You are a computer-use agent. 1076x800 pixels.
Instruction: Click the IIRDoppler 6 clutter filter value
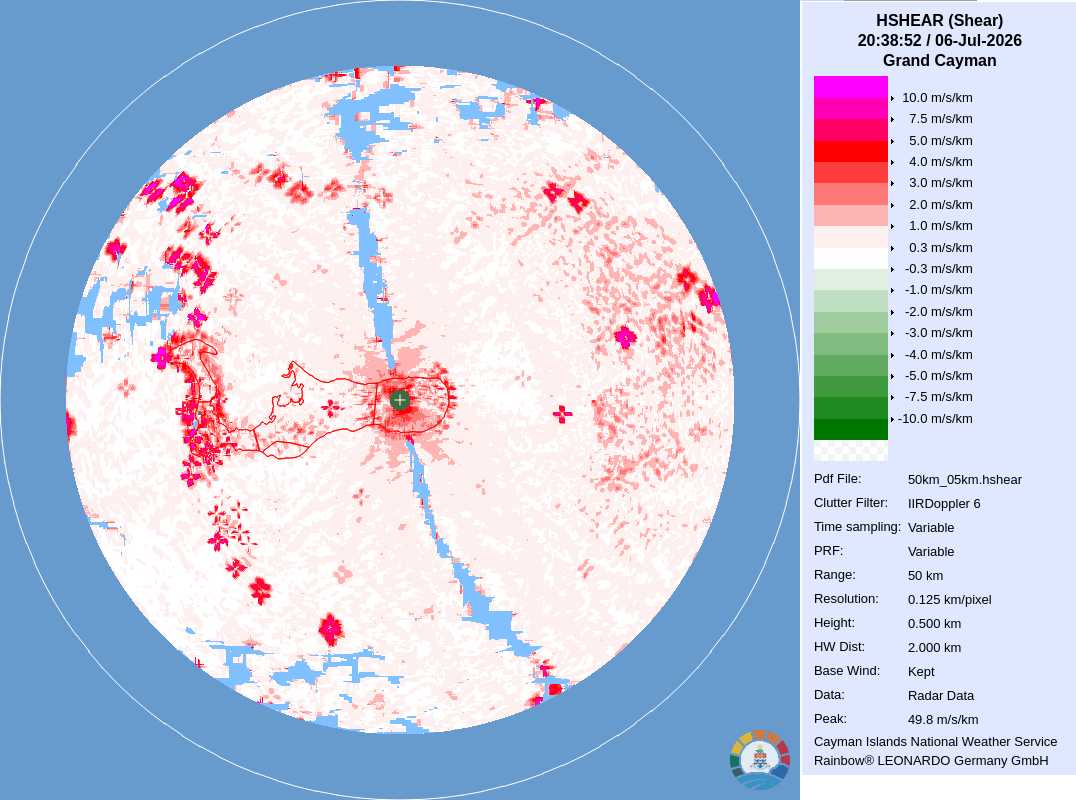[x=944, y=504]
